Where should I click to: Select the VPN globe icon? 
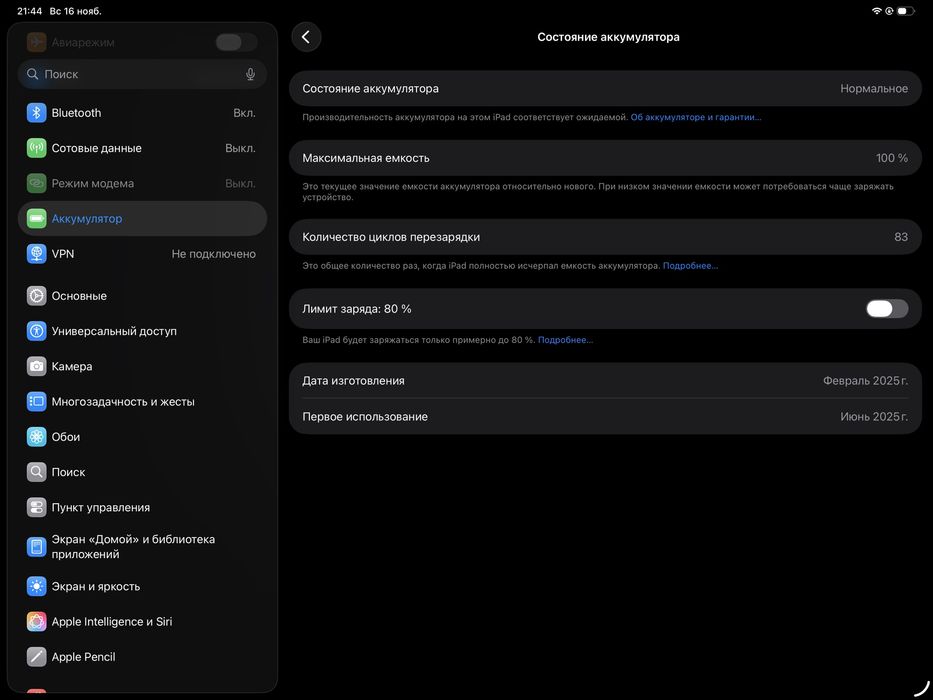(37, 254)
